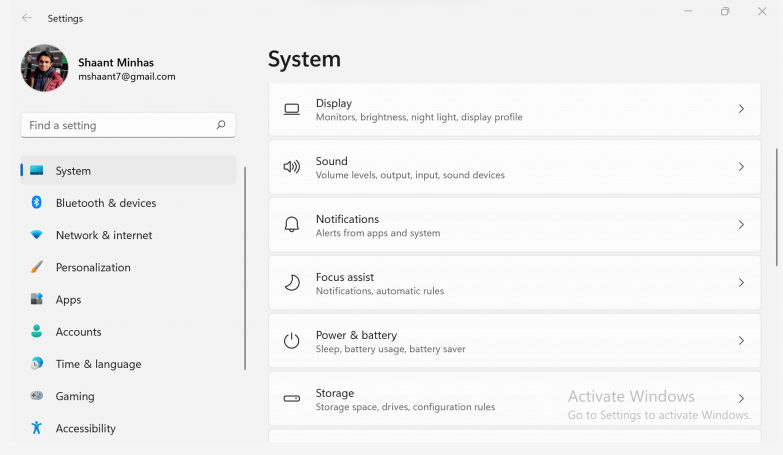Open the Display settings title
The image size is (783, 455).
coord(334,103)
